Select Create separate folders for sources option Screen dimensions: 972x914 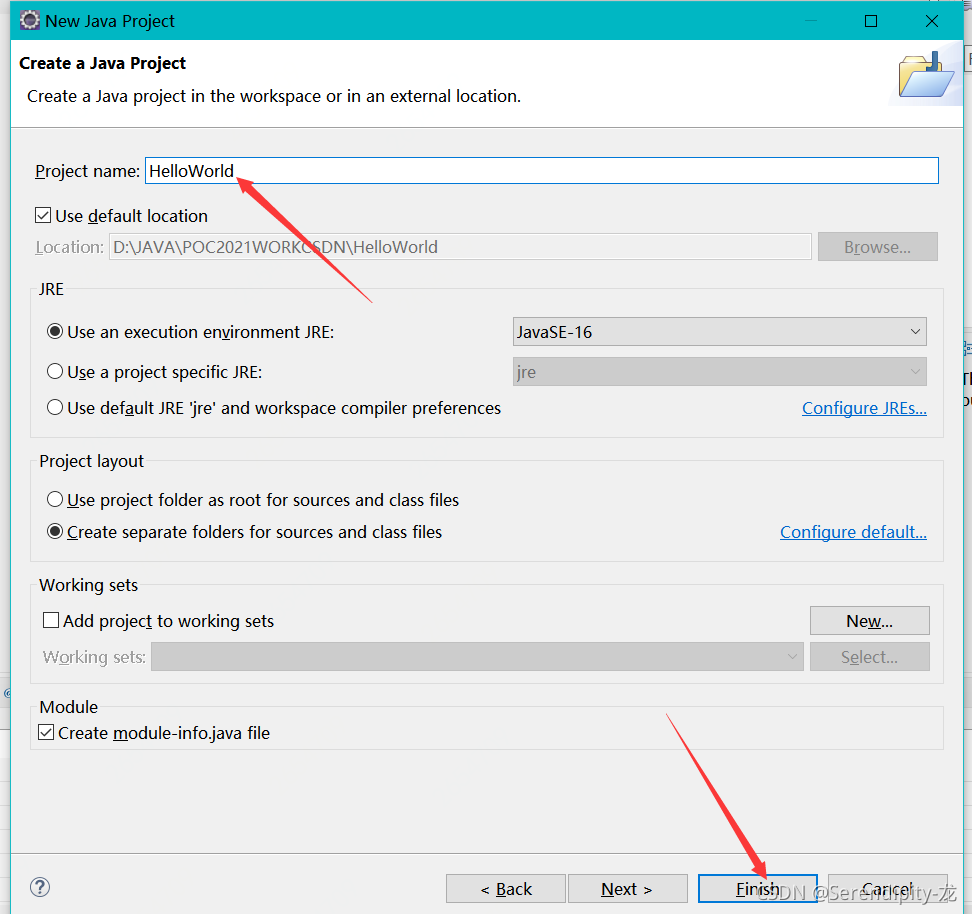55,531
